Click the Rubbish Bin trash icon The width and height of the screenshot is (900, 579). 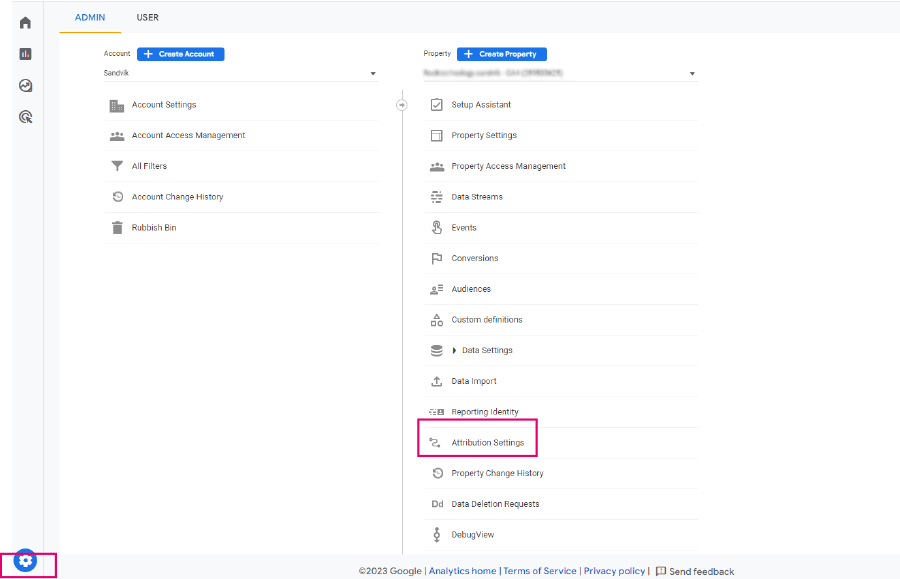117,228
